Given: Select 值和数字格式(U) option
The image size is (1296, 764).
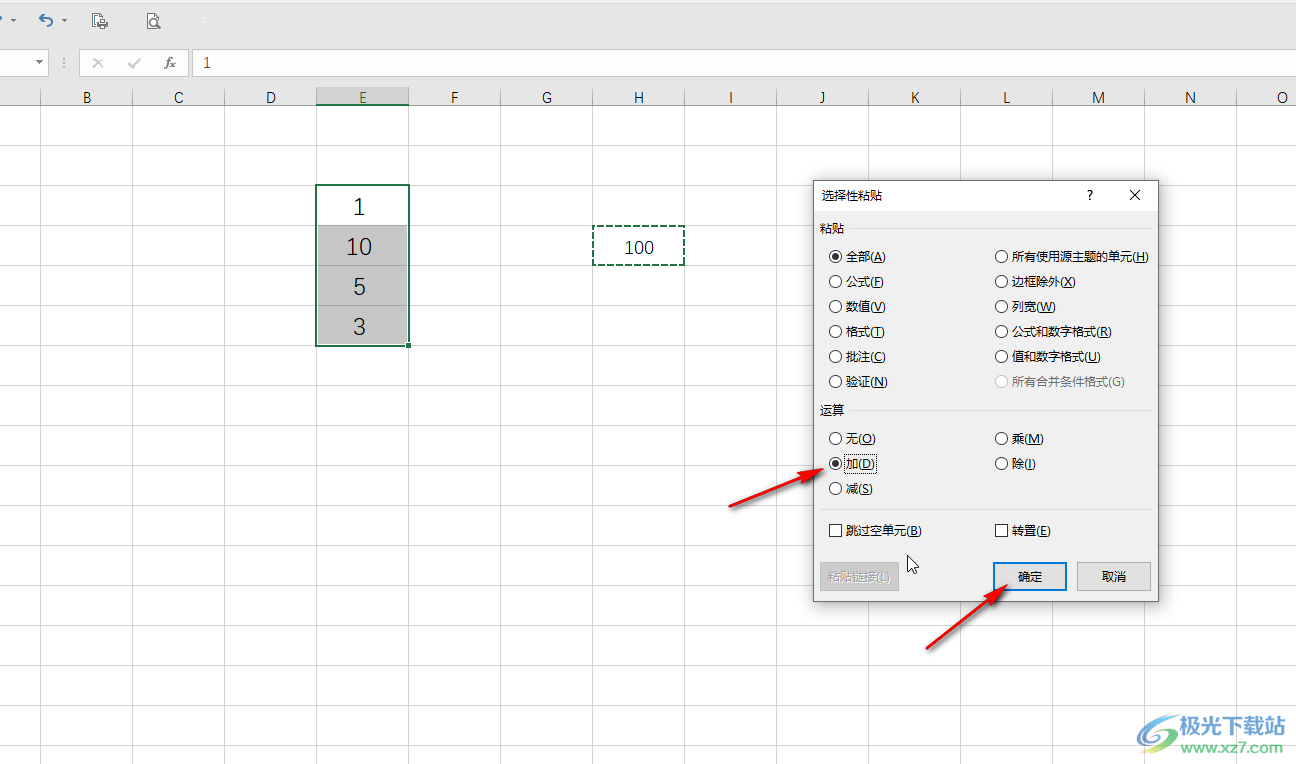Looking at the screenshot, I should pyautogui.click(x=1048, y=357).
